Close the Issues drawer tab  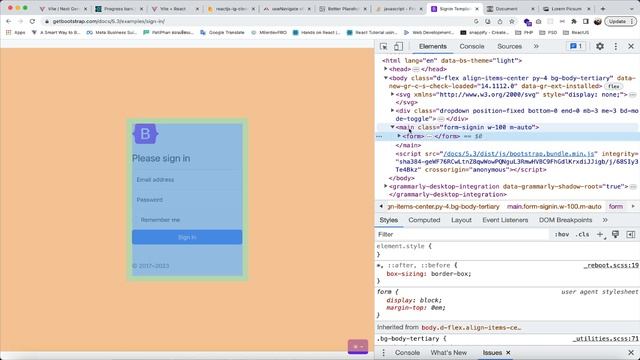[x=508, y=353]
